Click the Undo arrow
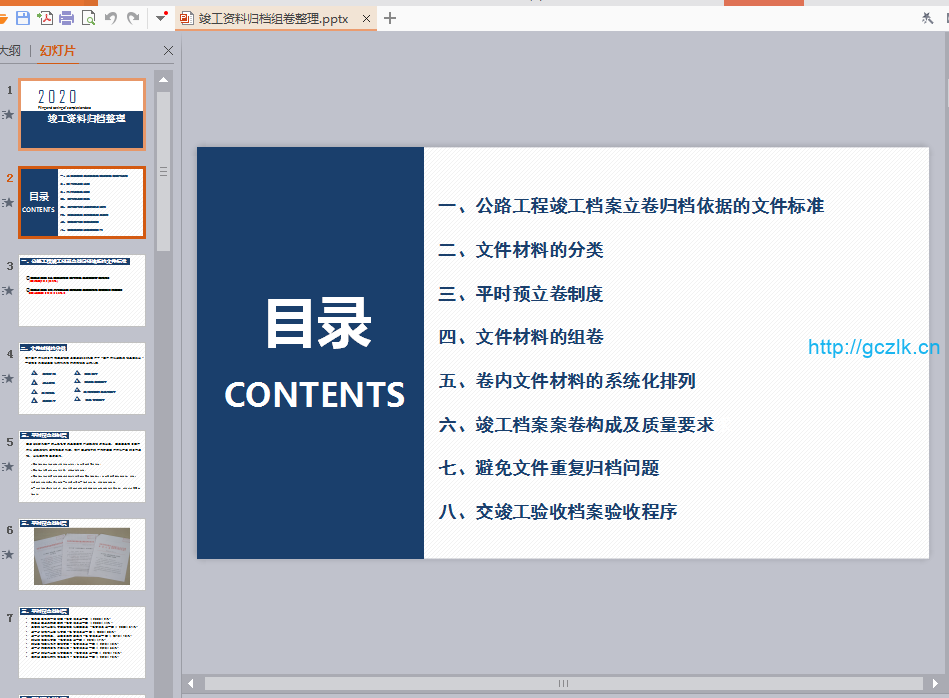The height and width of the screenshot is (698, 949). tap(110, 18)
